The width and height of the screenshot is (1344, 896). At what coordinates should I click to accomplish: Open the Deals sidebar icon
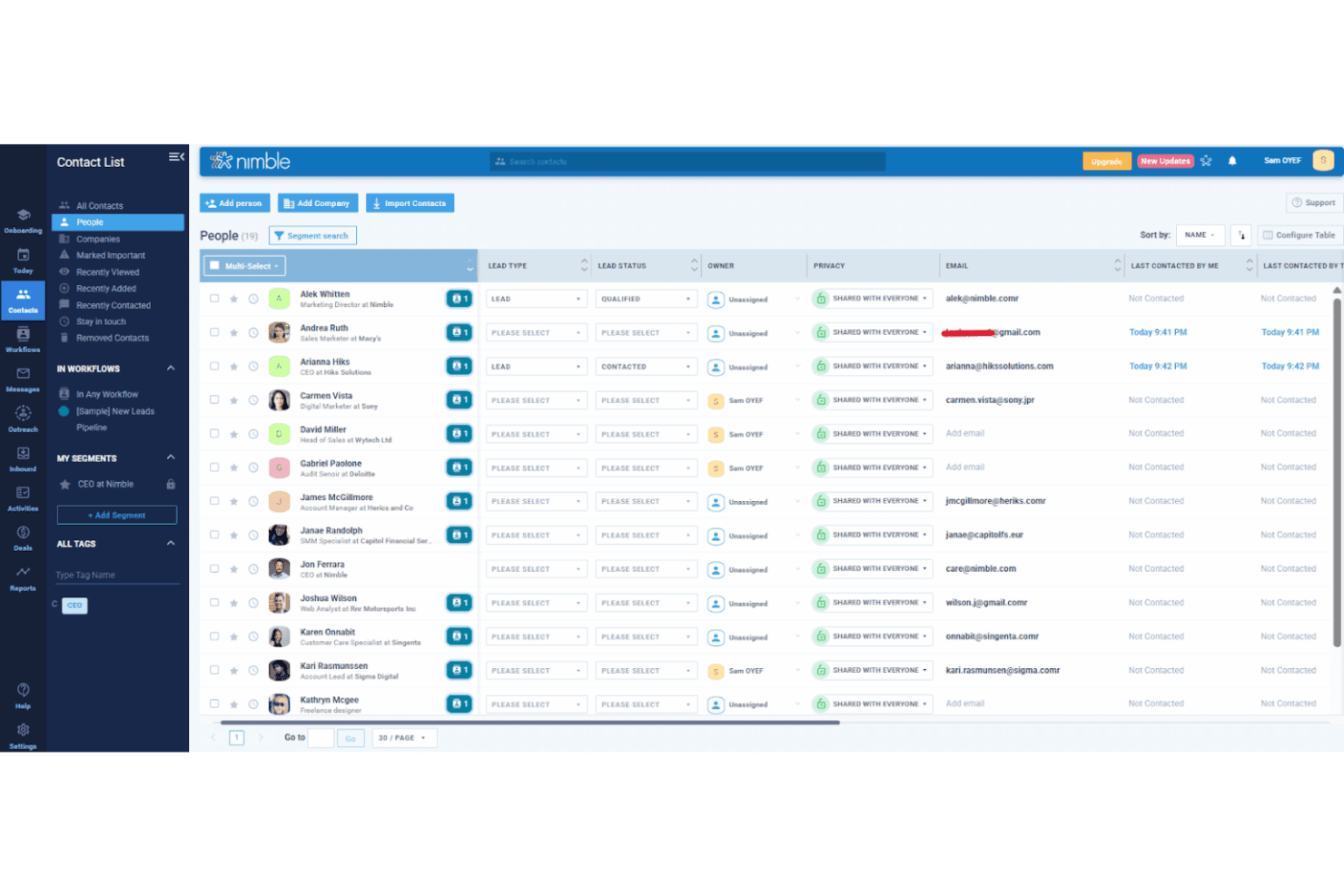tap(24, 538)
